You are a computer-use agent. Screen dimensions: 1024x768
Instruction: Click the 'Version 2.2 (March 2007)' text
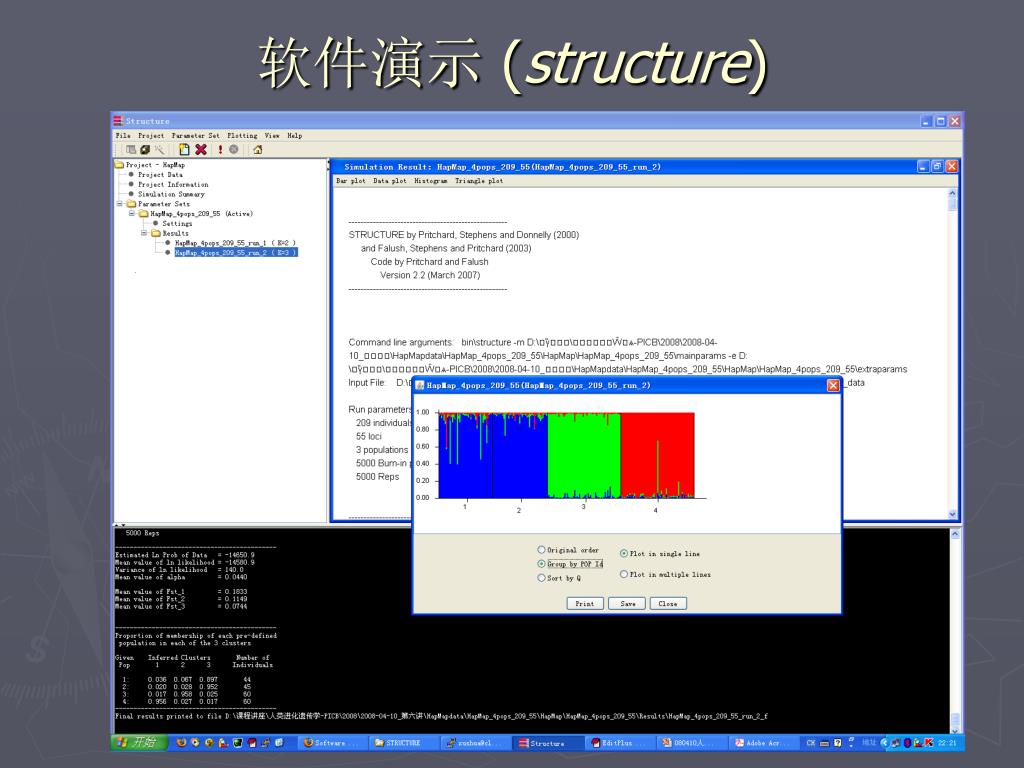tap(430, 275)
